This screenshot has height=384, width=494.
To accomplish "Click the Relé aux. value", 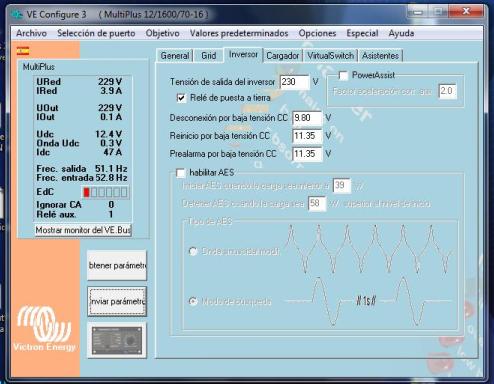I will (111, 214).
